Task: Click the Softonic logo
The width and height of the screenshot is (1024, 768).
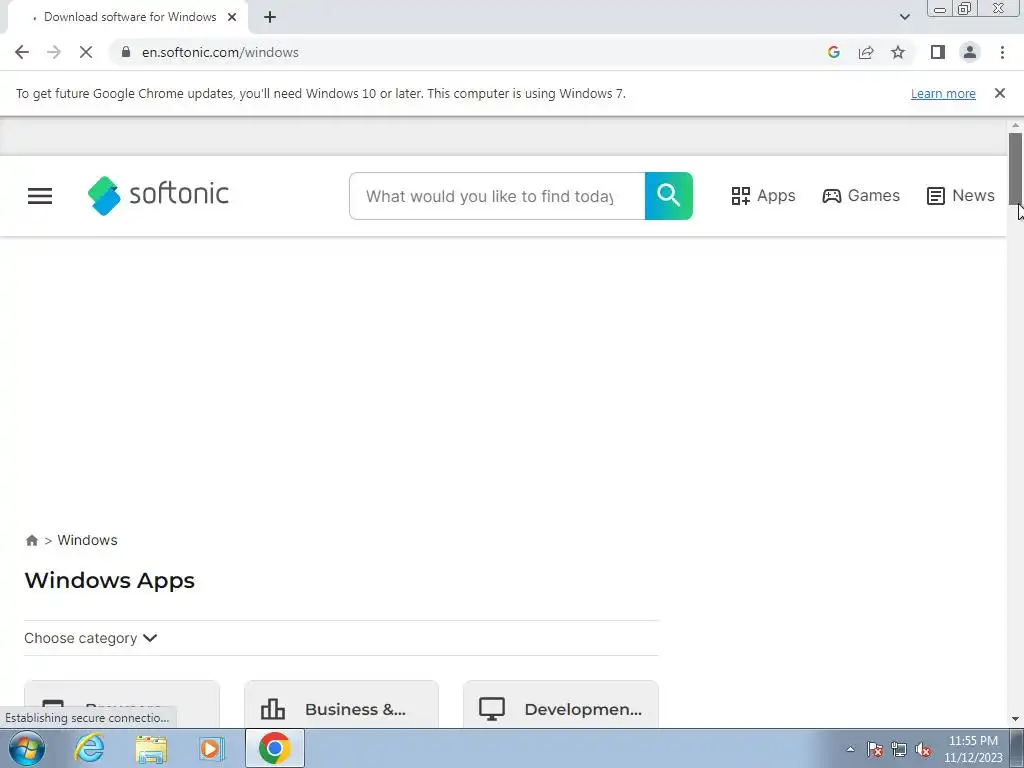Action: pos(158,195)
